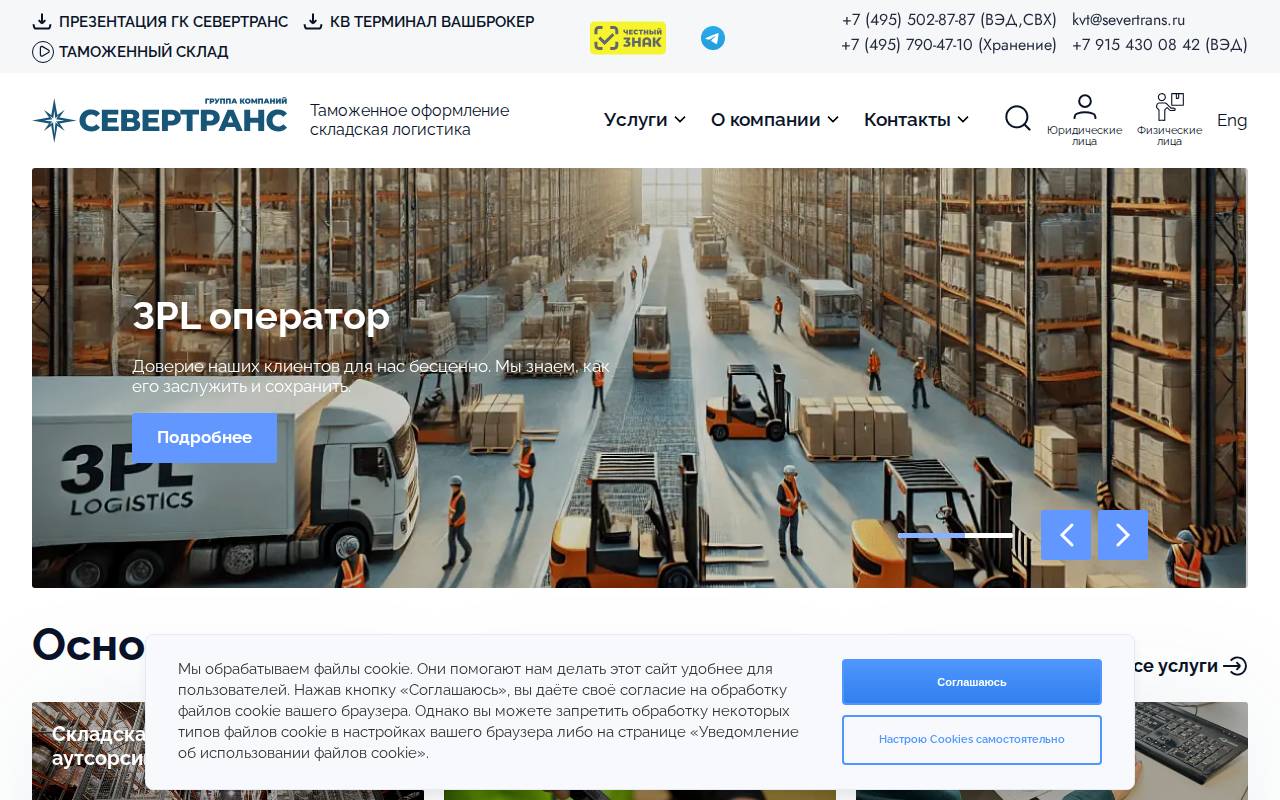
Task: Call +7 (495) 790-47-10 Хранение number
Action: pyautogui.click(x=949, y=45)
